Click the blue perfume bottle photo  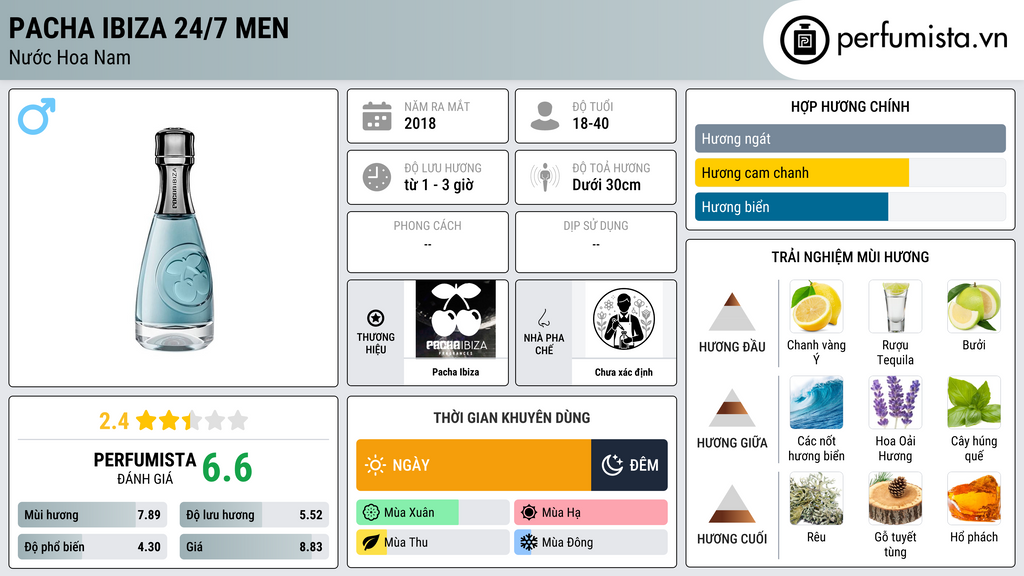tap(174, 239)
